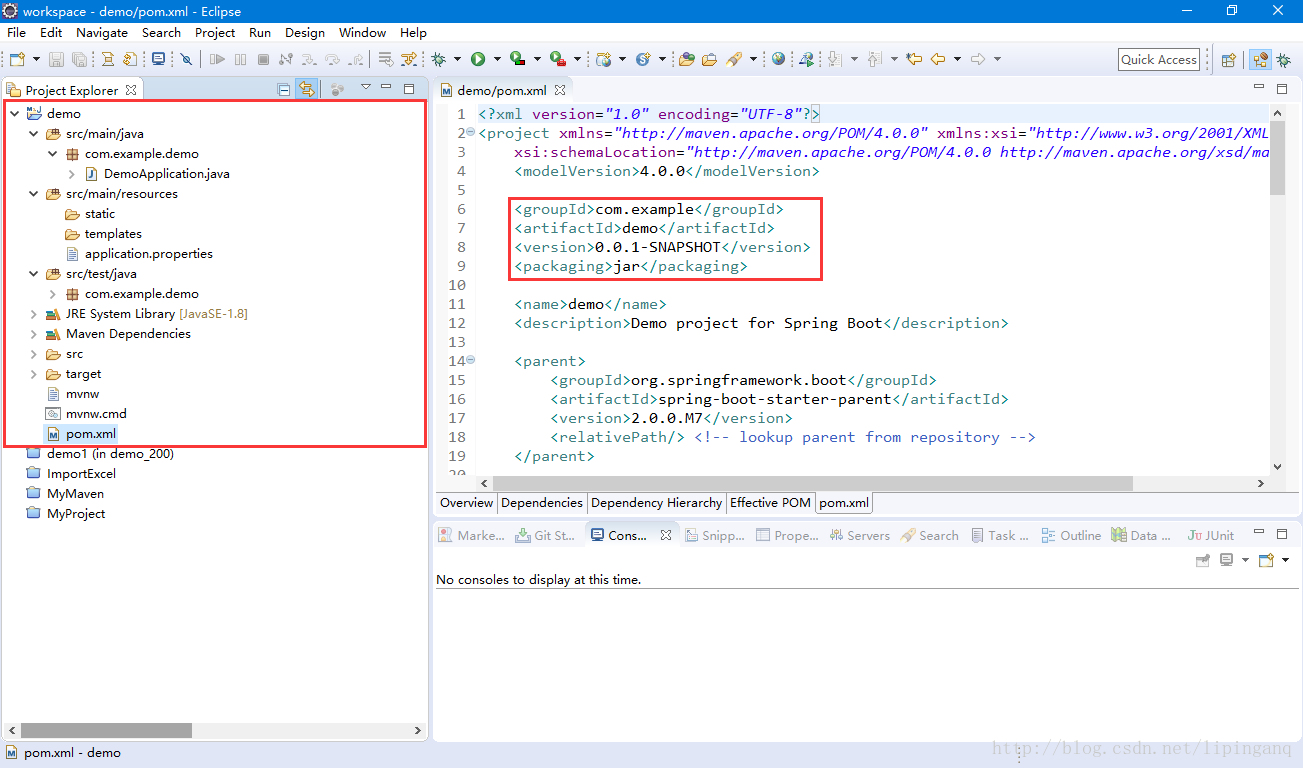Click the green Run icon

pos(478,60)
